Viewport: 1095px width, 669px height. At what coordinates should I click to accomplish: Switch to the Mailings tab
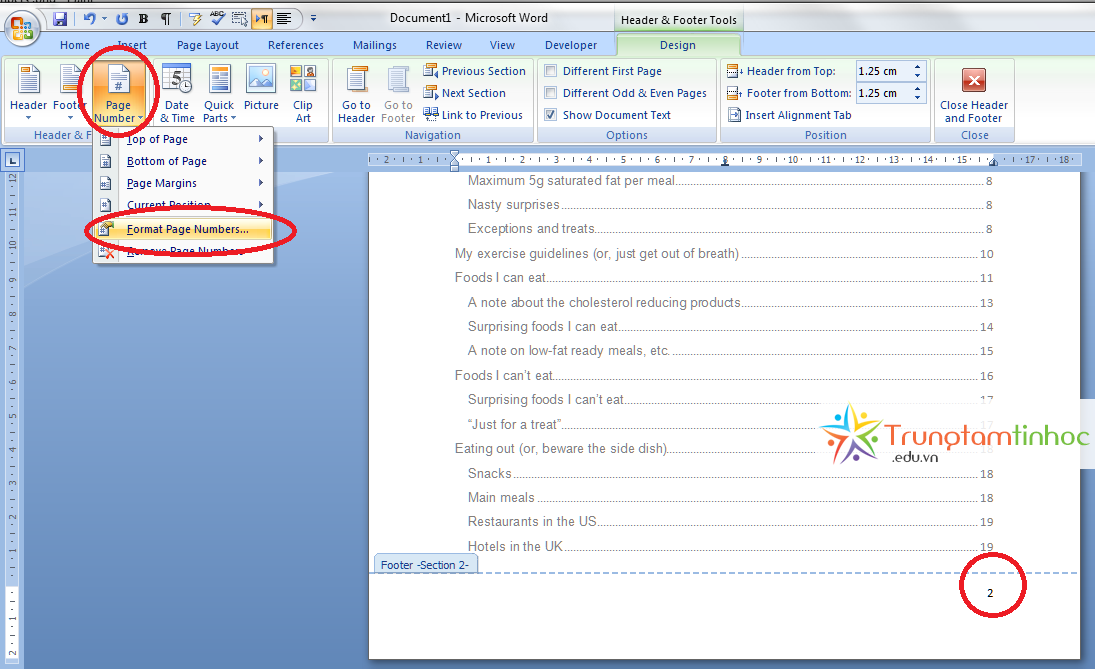point(374,45)
